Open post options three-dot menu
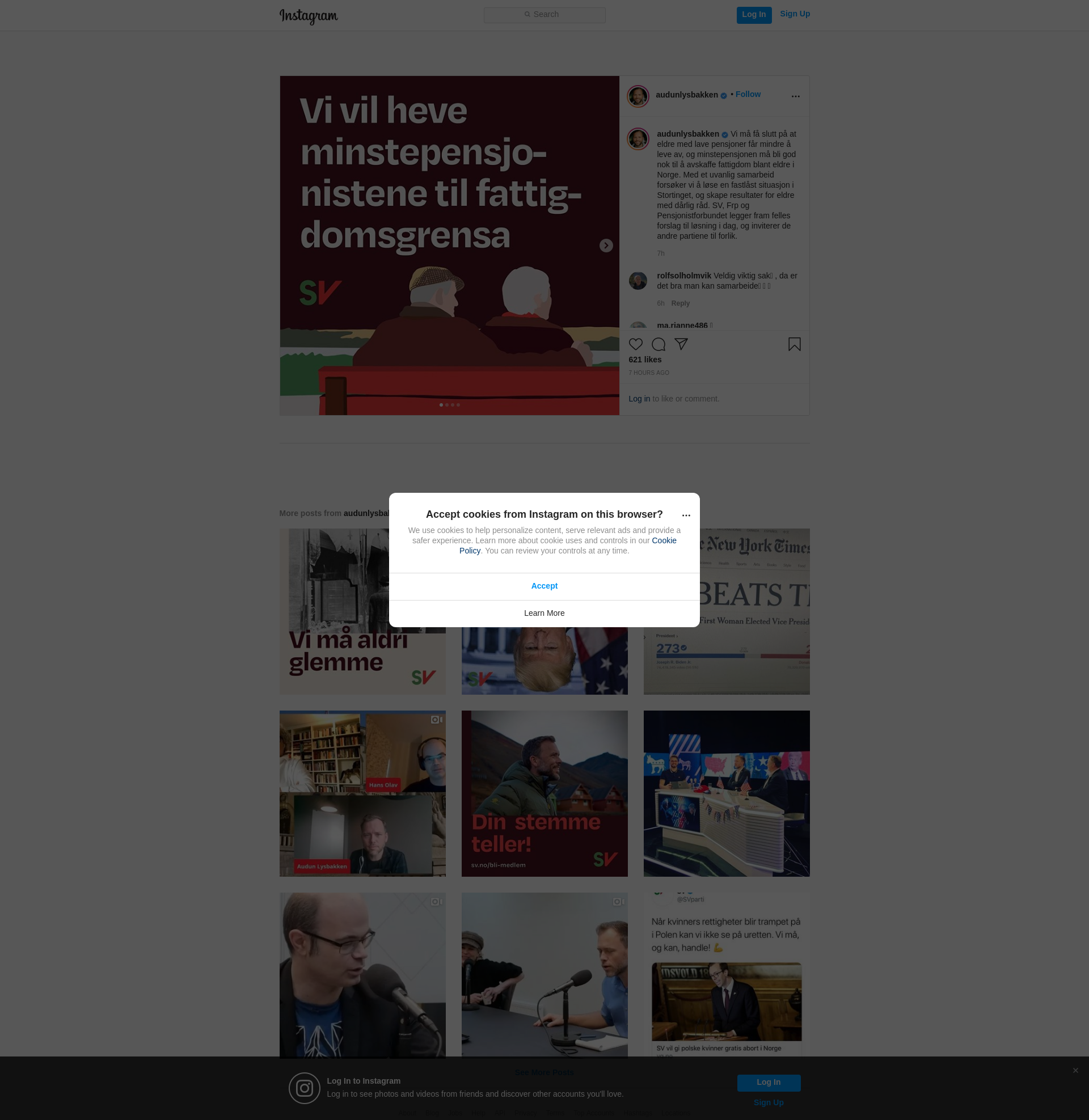This screenshot has width=1089, height=1120. click(795, 96)
